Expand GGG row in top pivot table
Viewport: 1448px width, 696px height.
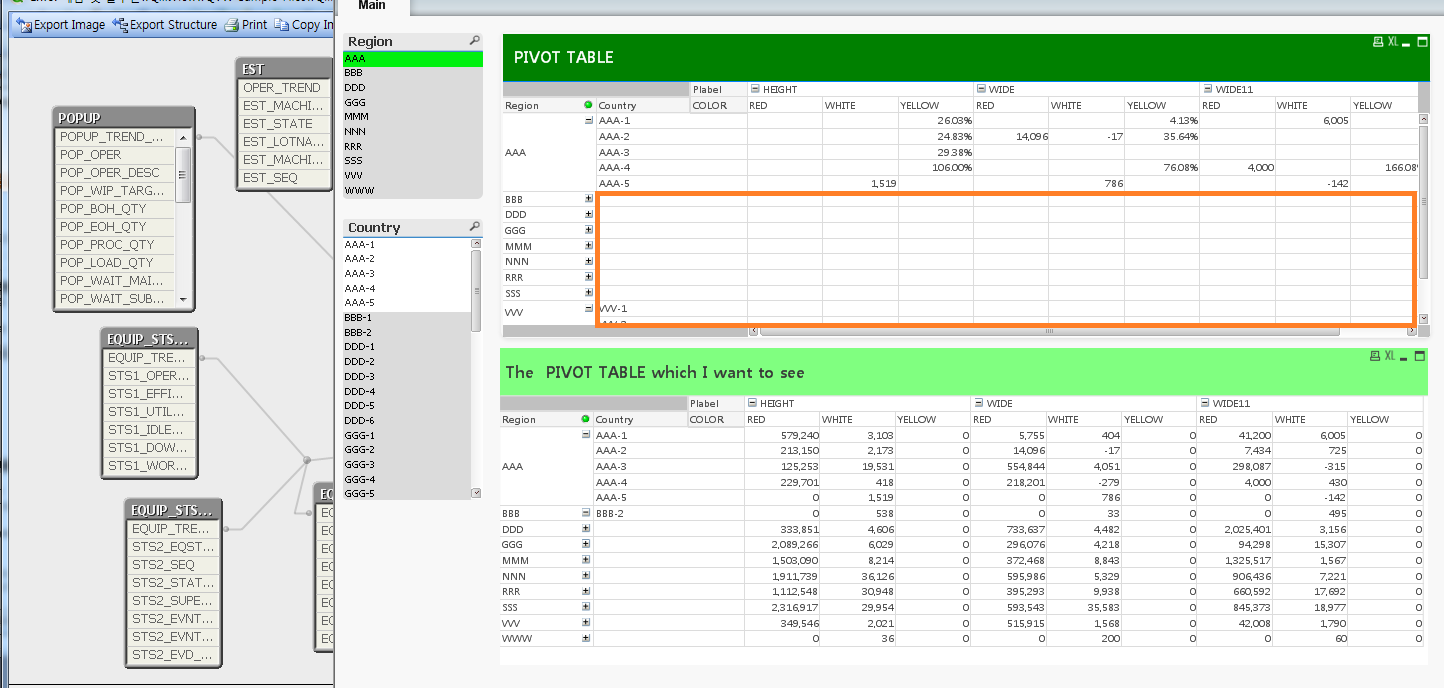[x=589, y=230]
